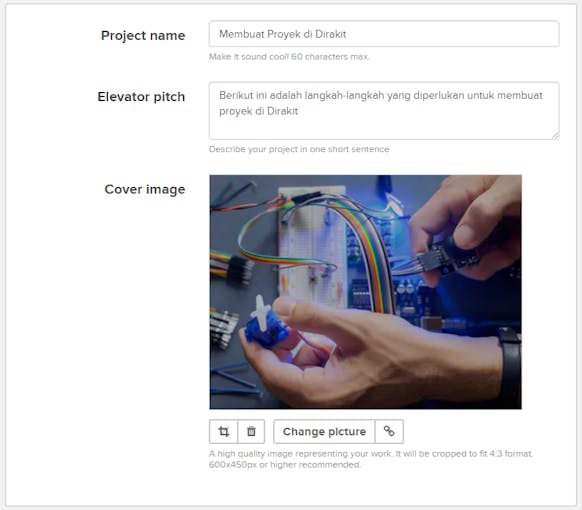Select the cover image preview

(x=365, y=292)
